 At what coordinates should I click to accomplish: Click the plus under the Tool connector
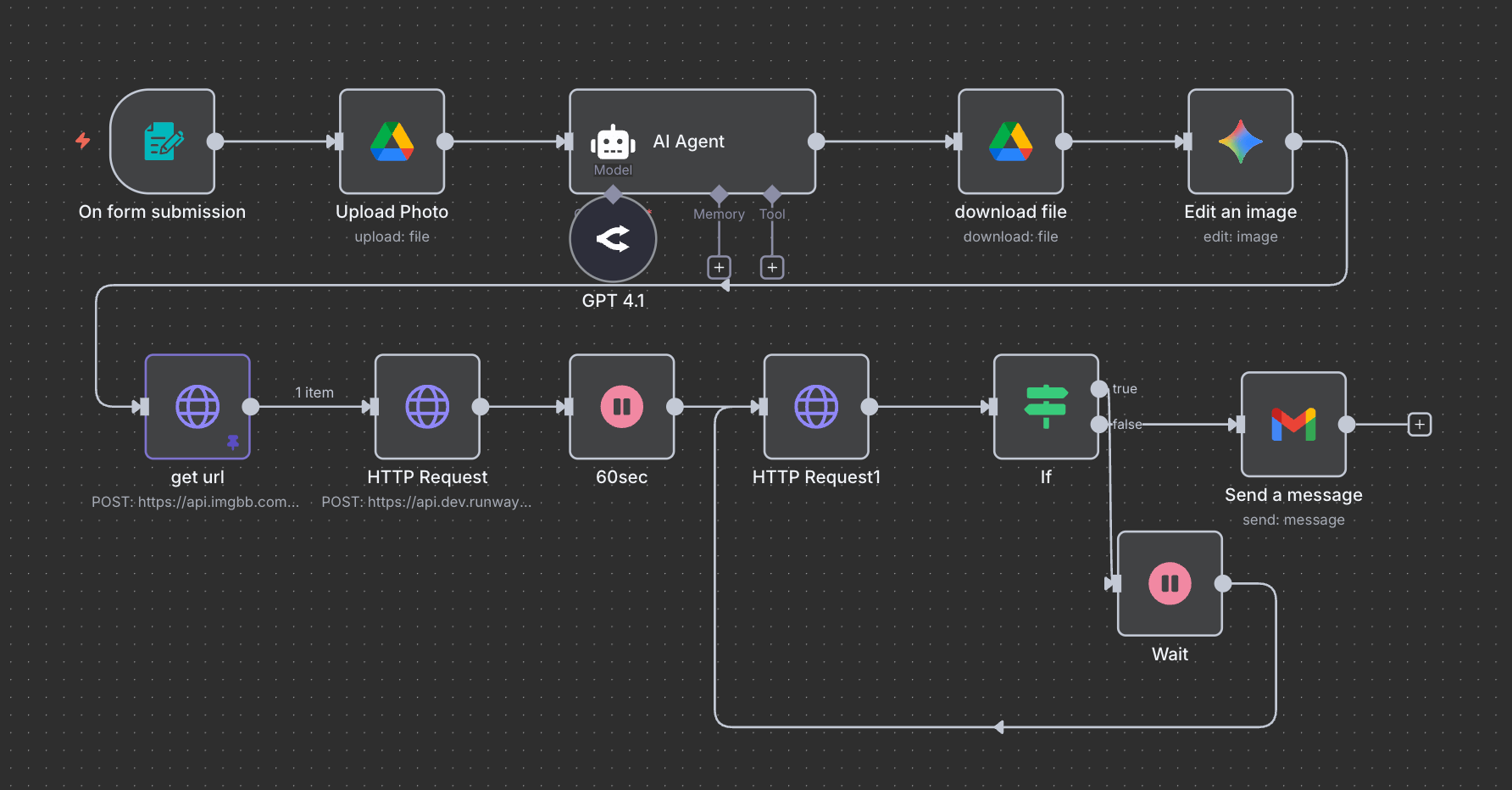[x=771, y=266]
